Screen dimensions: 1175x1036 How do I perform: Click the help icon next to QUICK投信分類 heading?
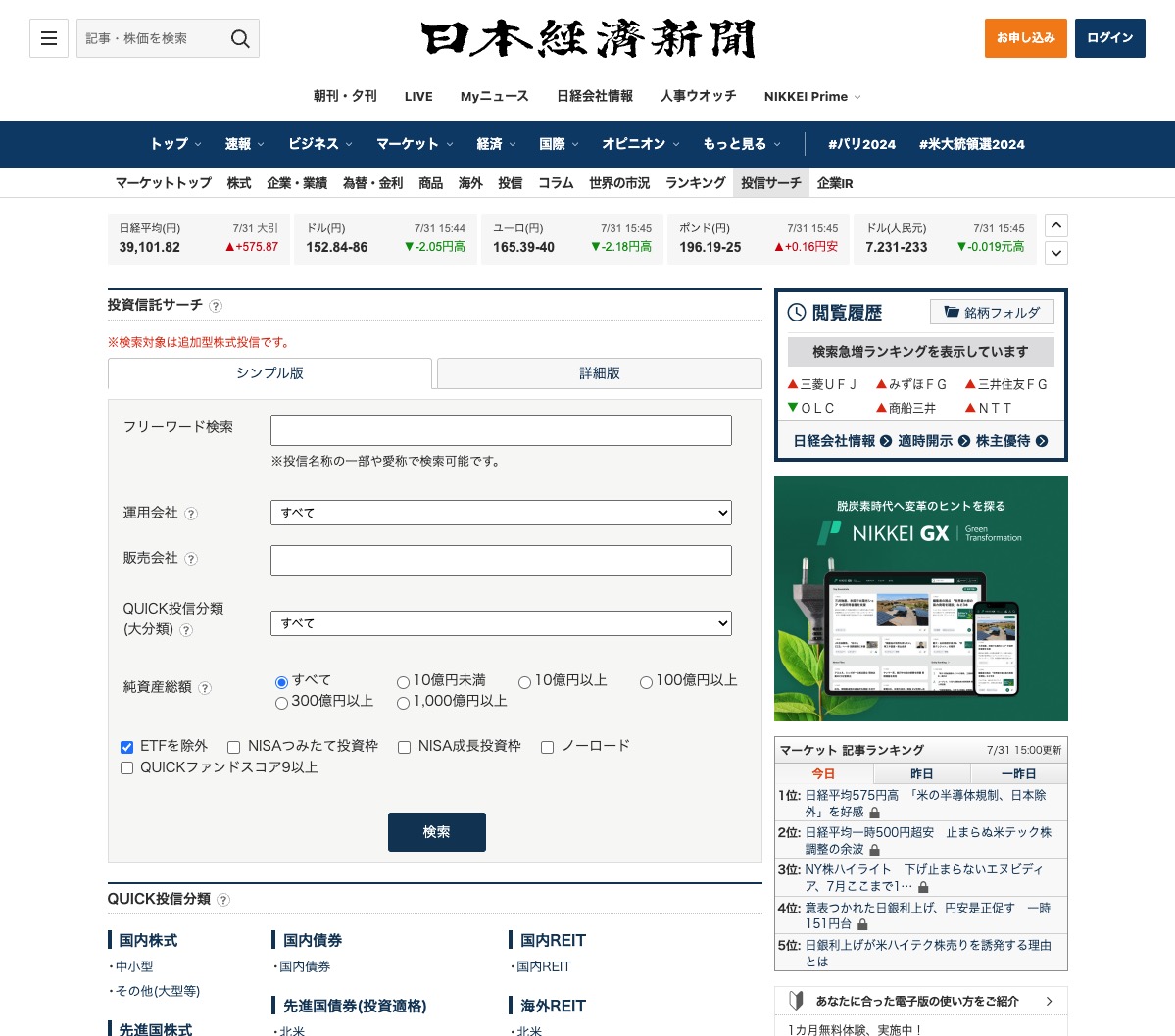(222, 900)
